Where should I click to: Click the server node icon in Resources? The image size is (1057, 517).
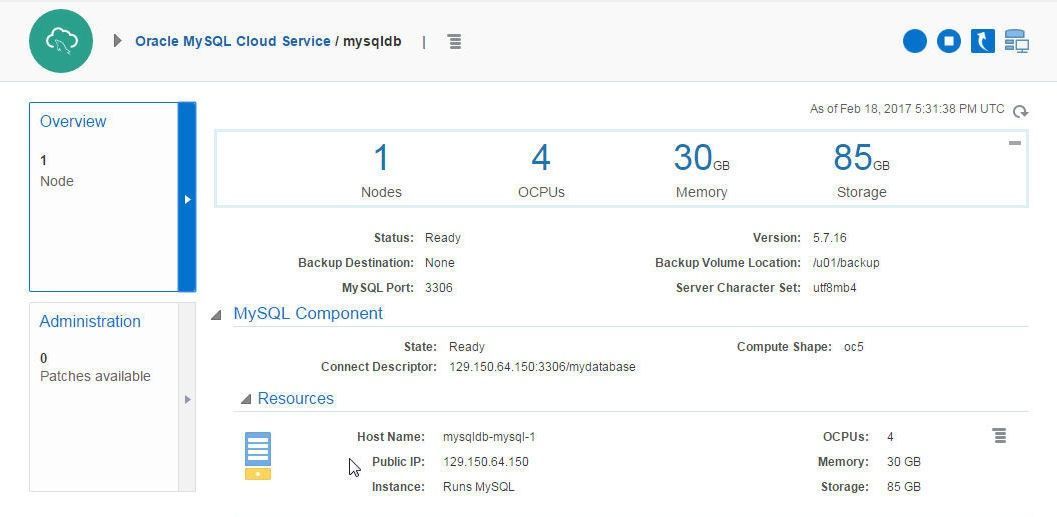pos(258,456)
